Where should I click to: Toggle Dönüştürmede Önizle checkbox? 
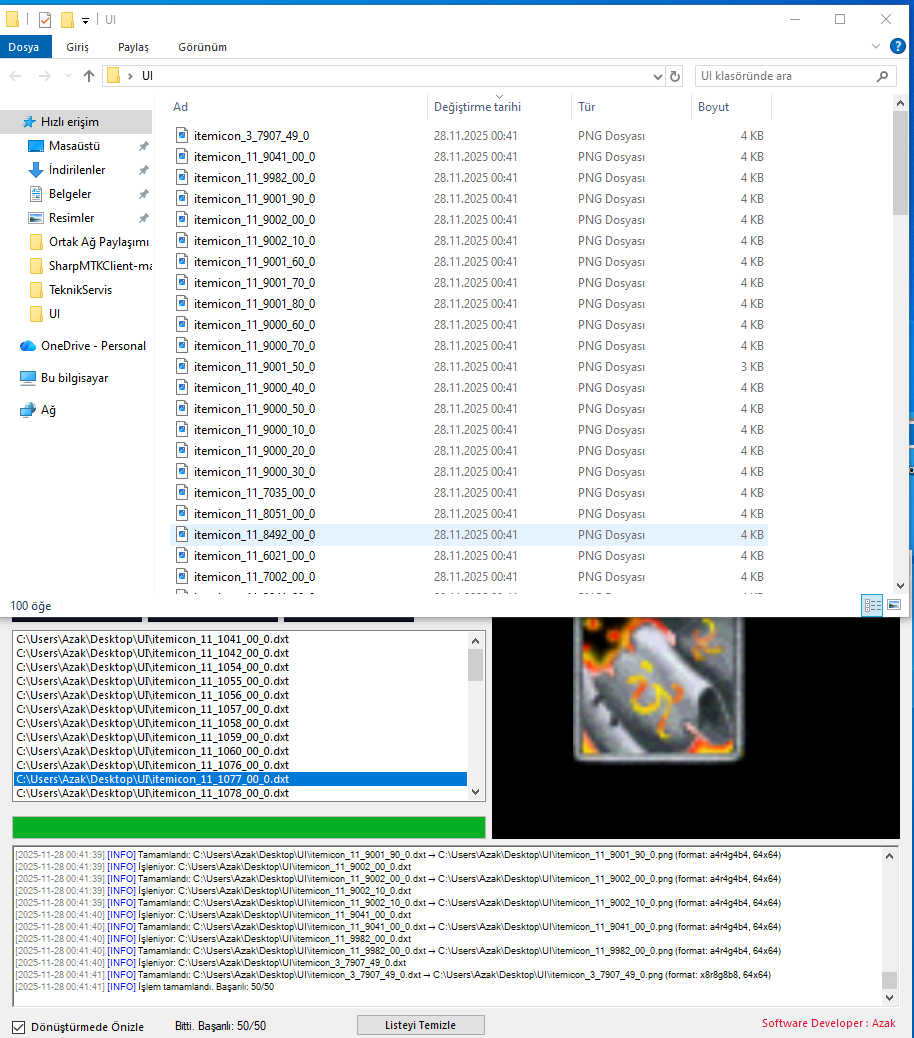point(19,1027)
